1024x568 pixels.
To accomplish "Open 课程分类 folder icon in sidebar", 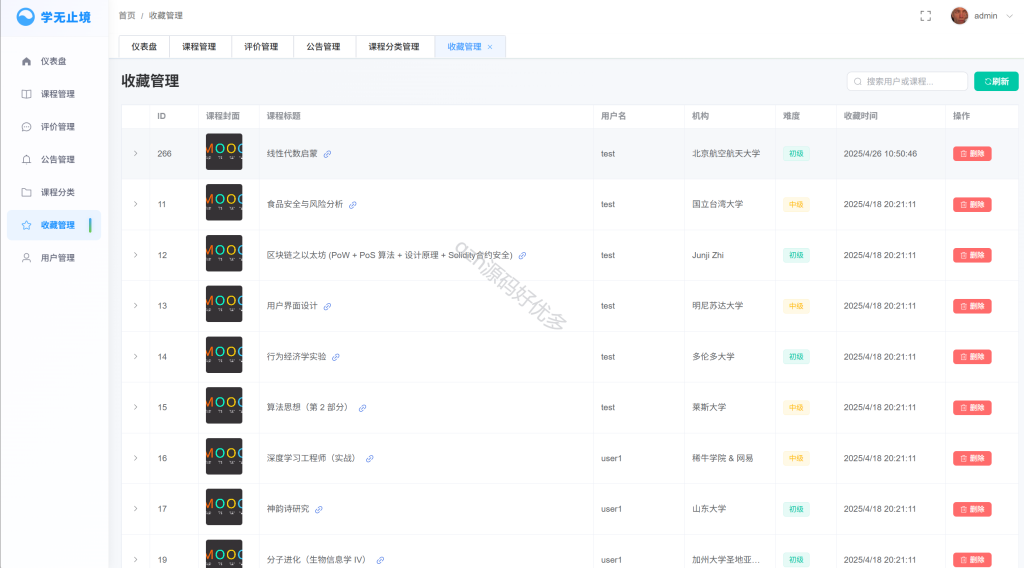I will point(26,192).
